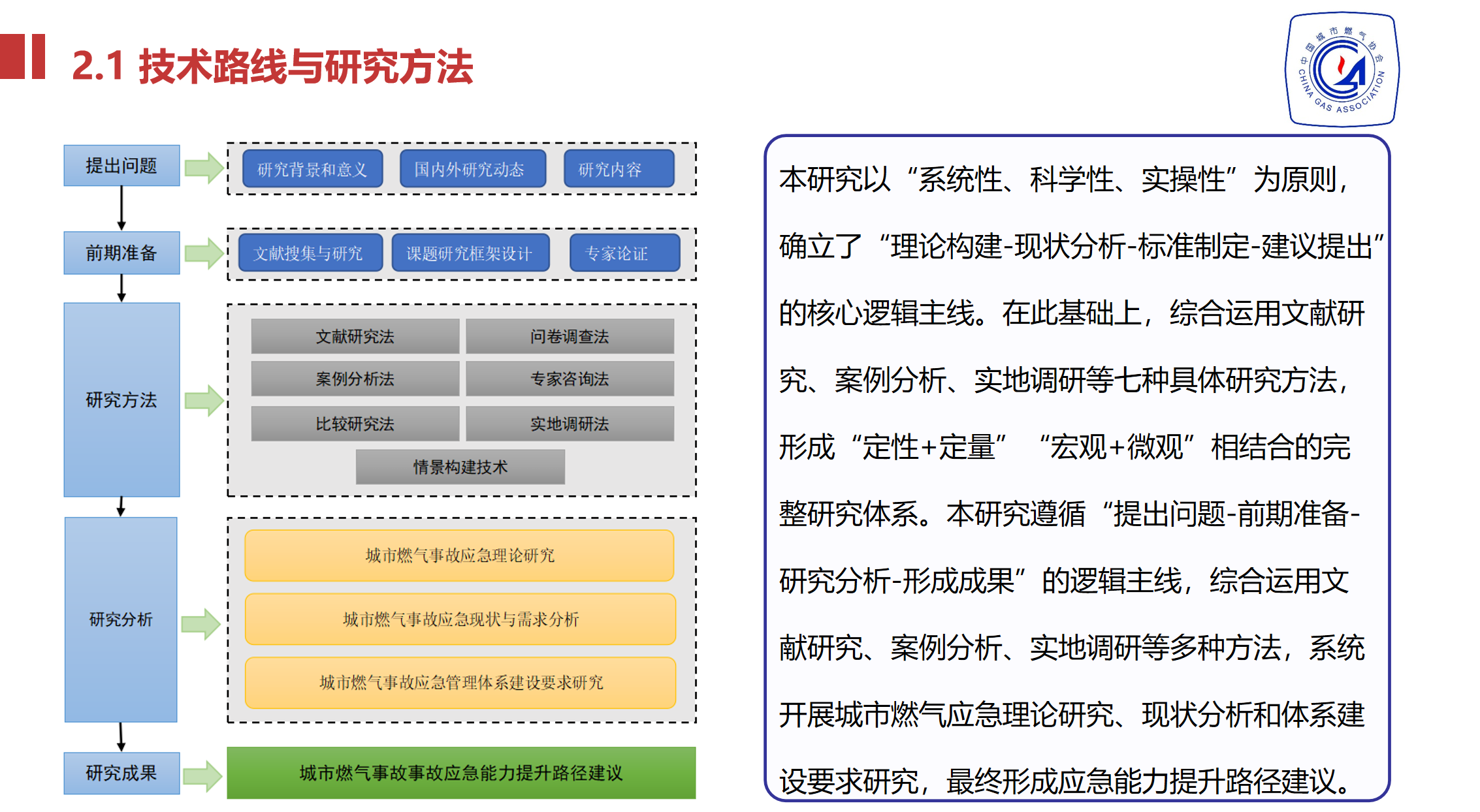Click the 情景构建技术 gray box

click(x=460, y=467)
